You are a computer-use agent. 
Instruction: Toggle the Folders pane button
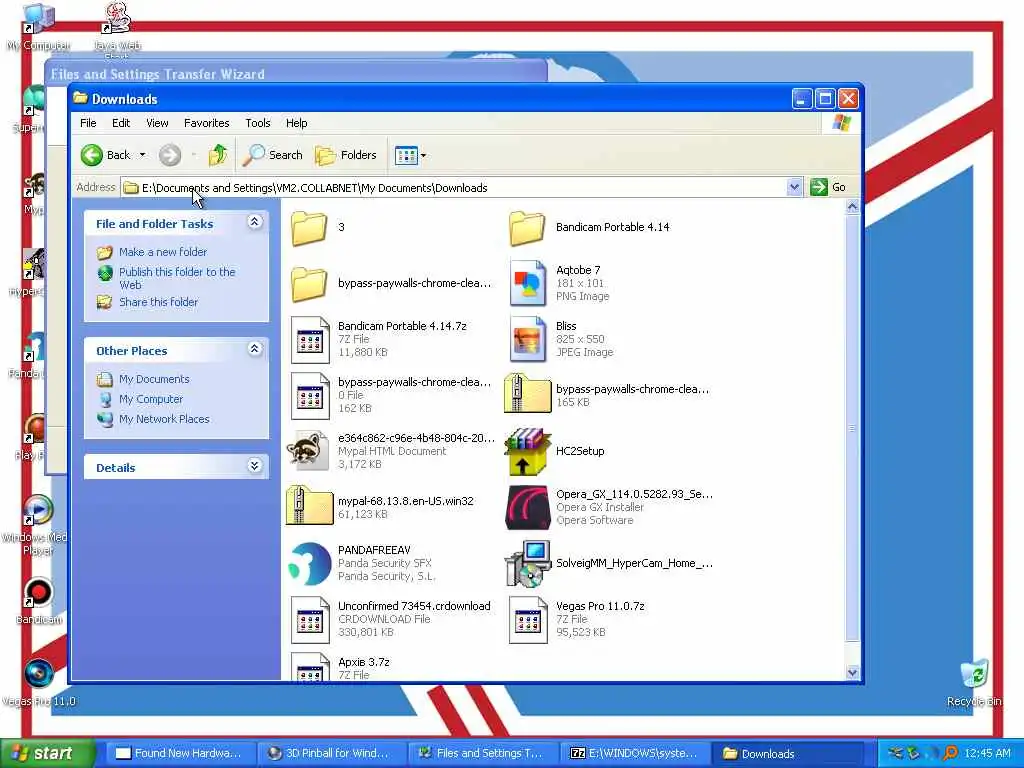click(346, 155)
